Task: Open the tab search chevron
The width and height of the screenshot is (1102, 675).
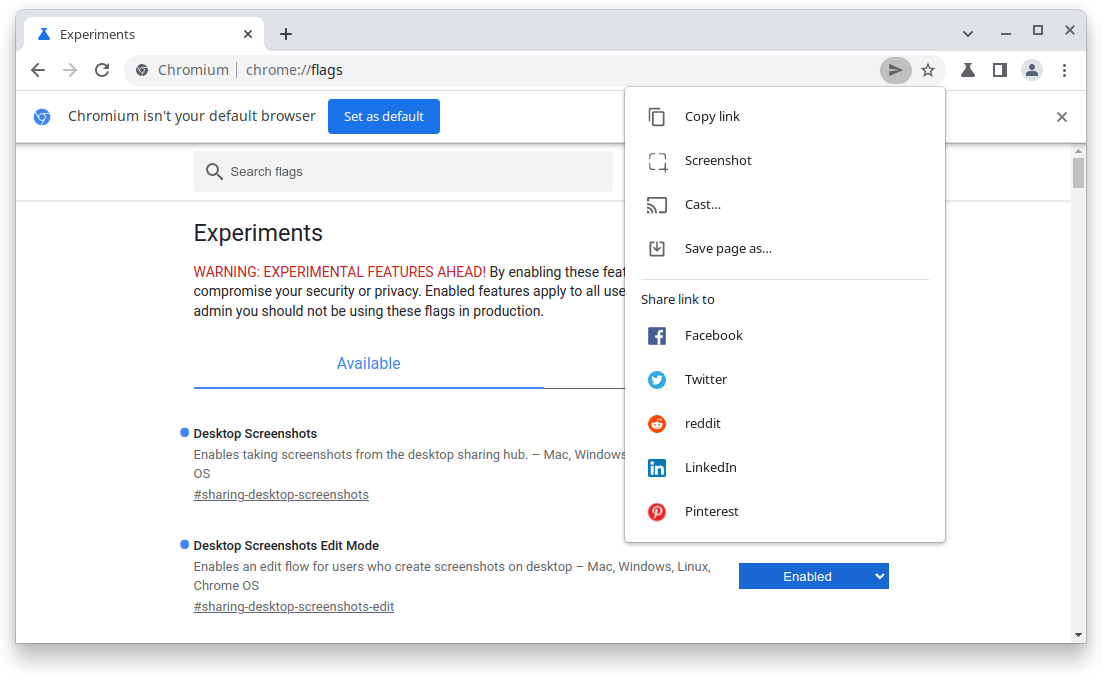Action: click(x=967, y=32)
